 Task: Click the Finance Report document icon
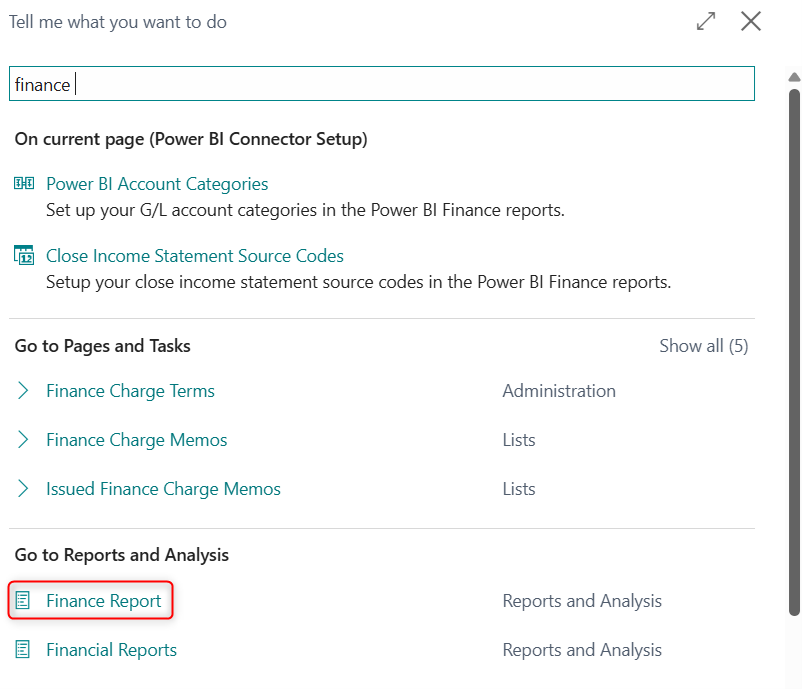click(x=24, y=601)
